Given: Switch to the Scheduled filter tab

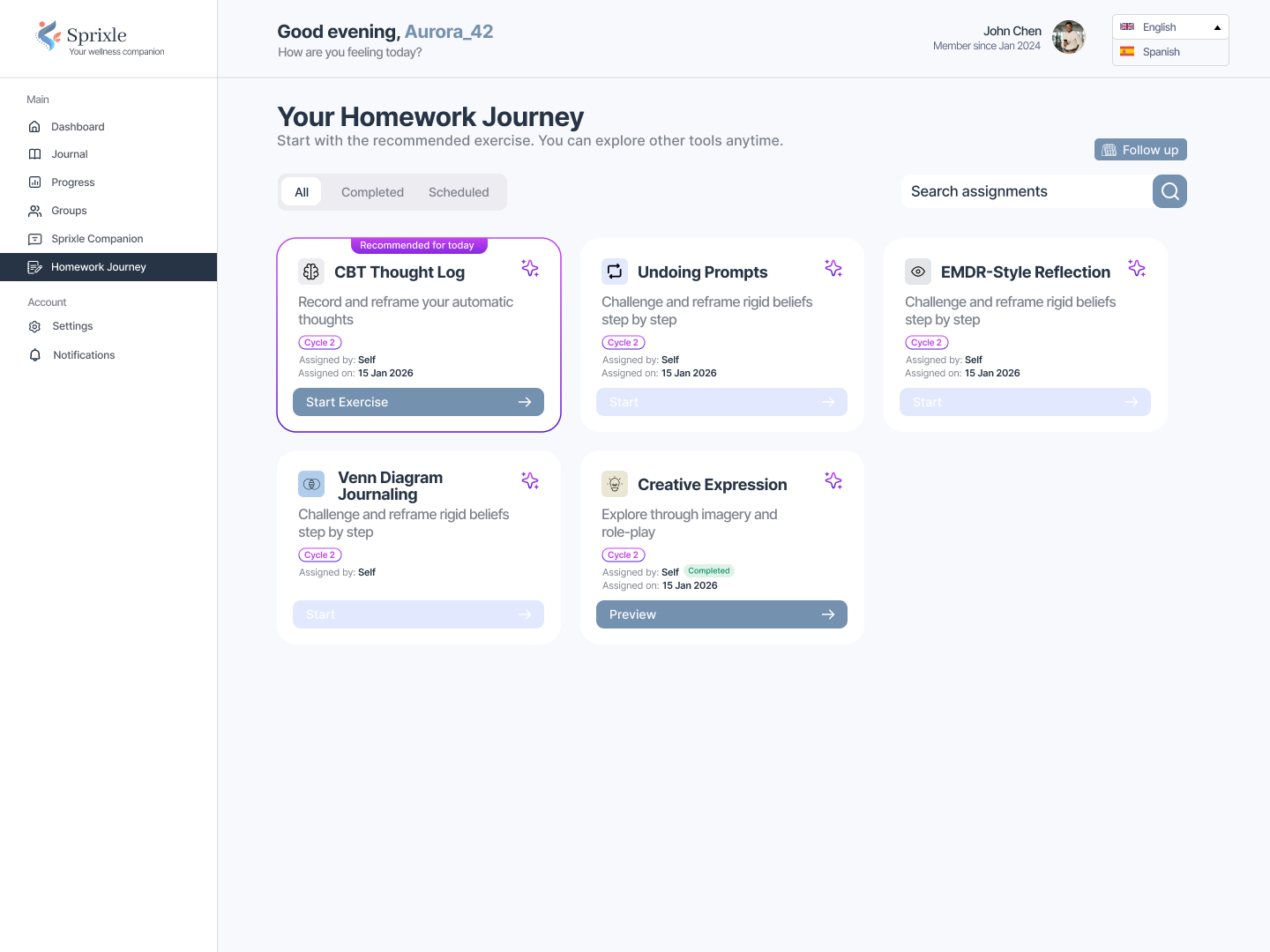Looking at the screenshot, I should pos(459,192).
